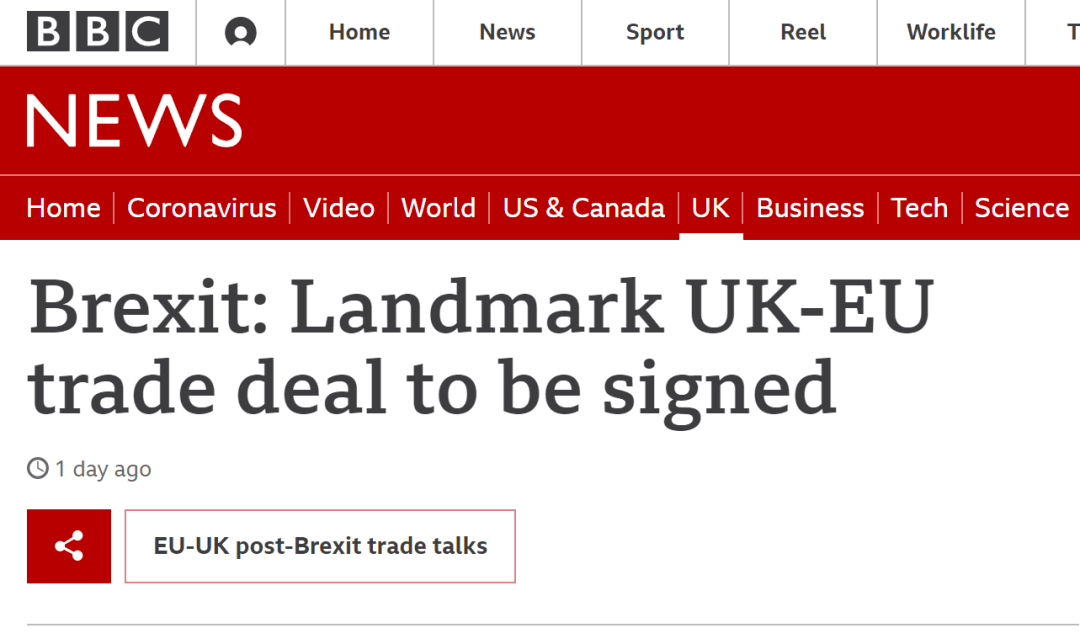Viewport: 1080px width, 644px height.
Task: Open Sport in top BBC bar
Action: (655, 32)
